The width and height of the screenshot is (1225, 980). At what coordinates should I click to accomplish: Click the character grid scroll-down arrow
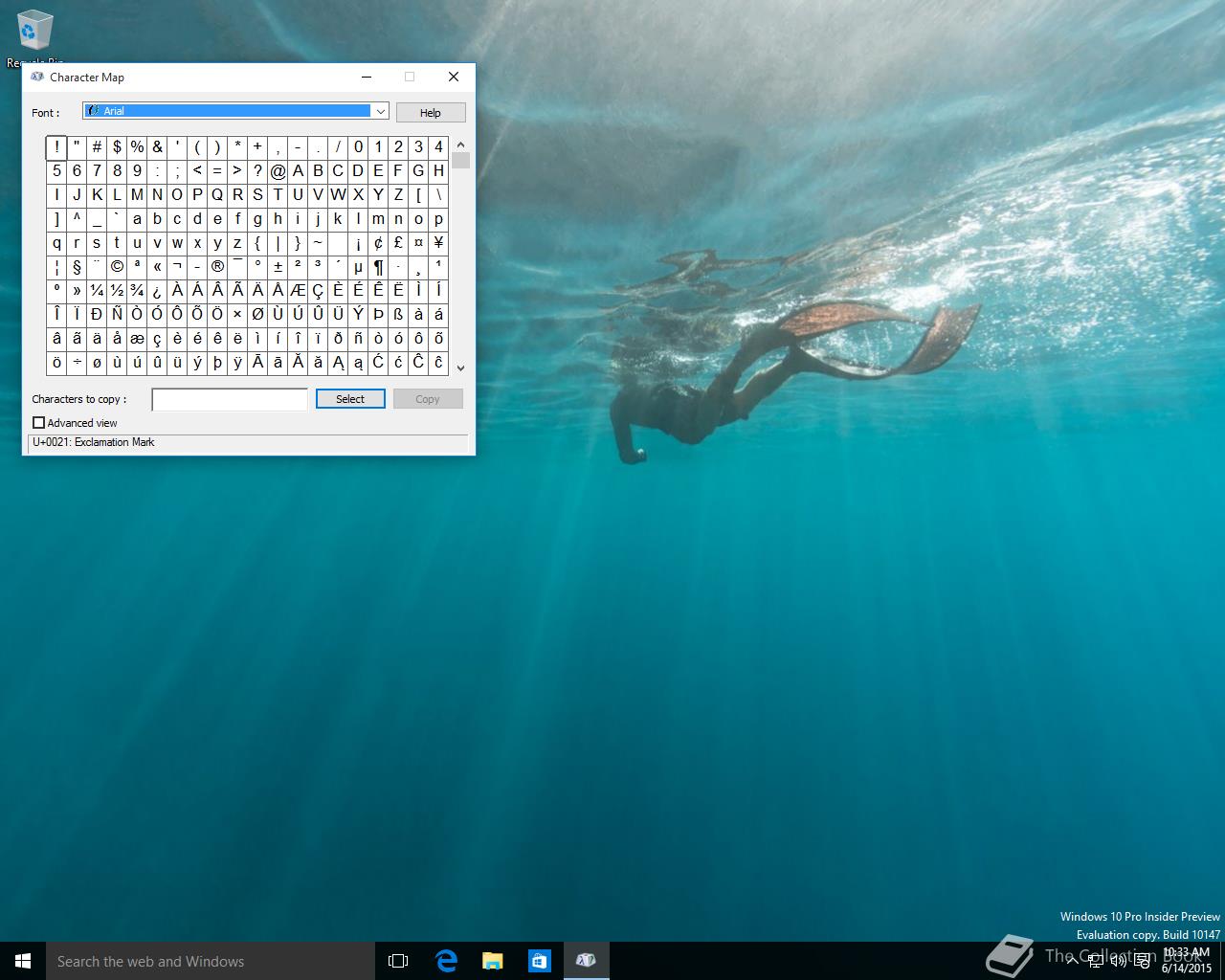pos(460,367)
